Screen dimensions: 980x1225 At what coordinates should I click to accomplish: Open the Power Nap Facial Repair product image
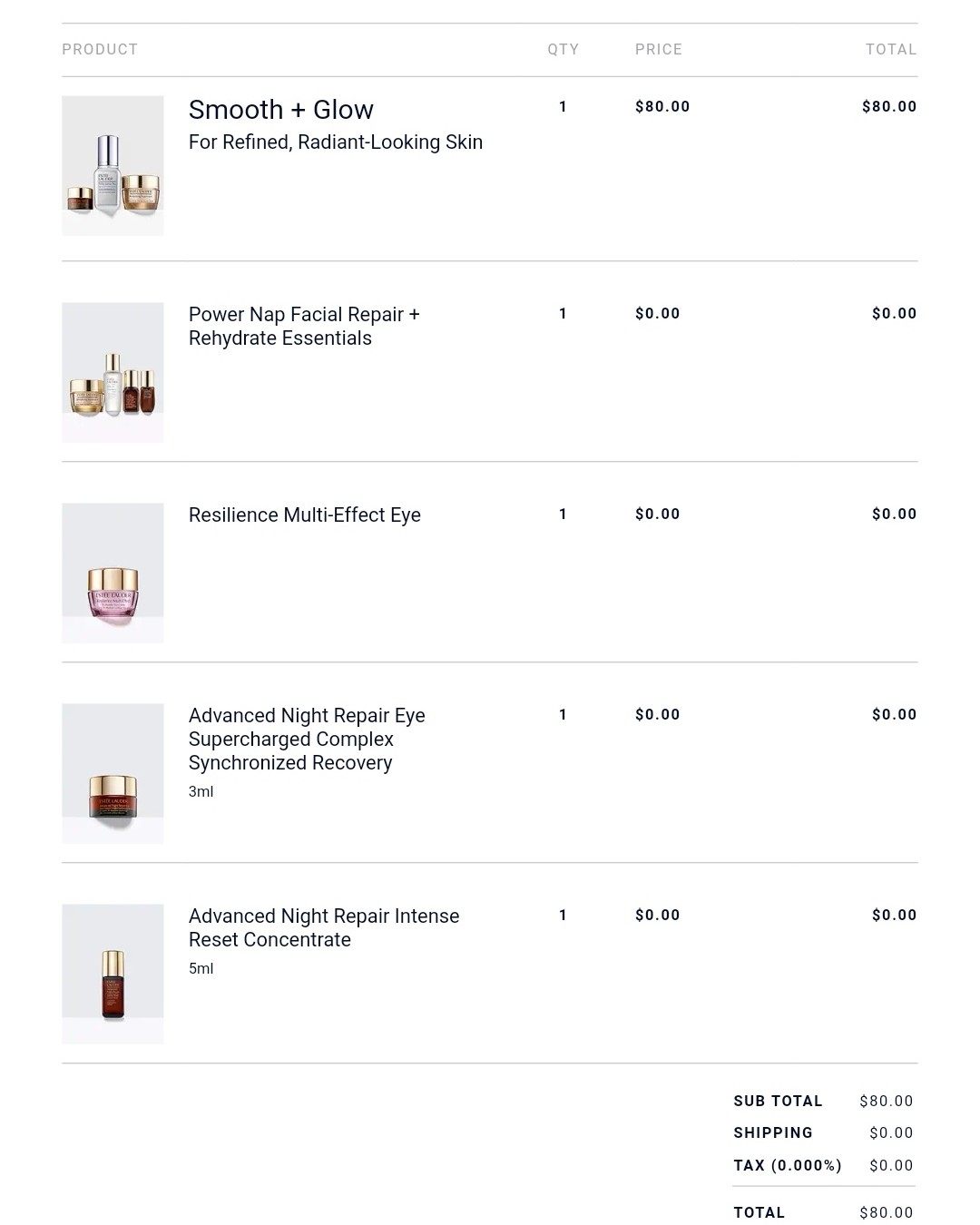113,372
